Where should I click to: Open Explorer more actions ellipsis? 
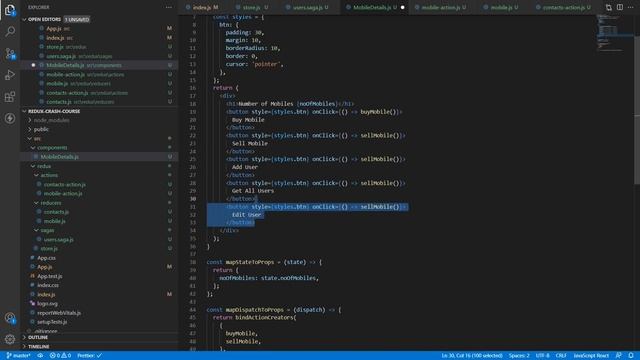pos(169,7)
